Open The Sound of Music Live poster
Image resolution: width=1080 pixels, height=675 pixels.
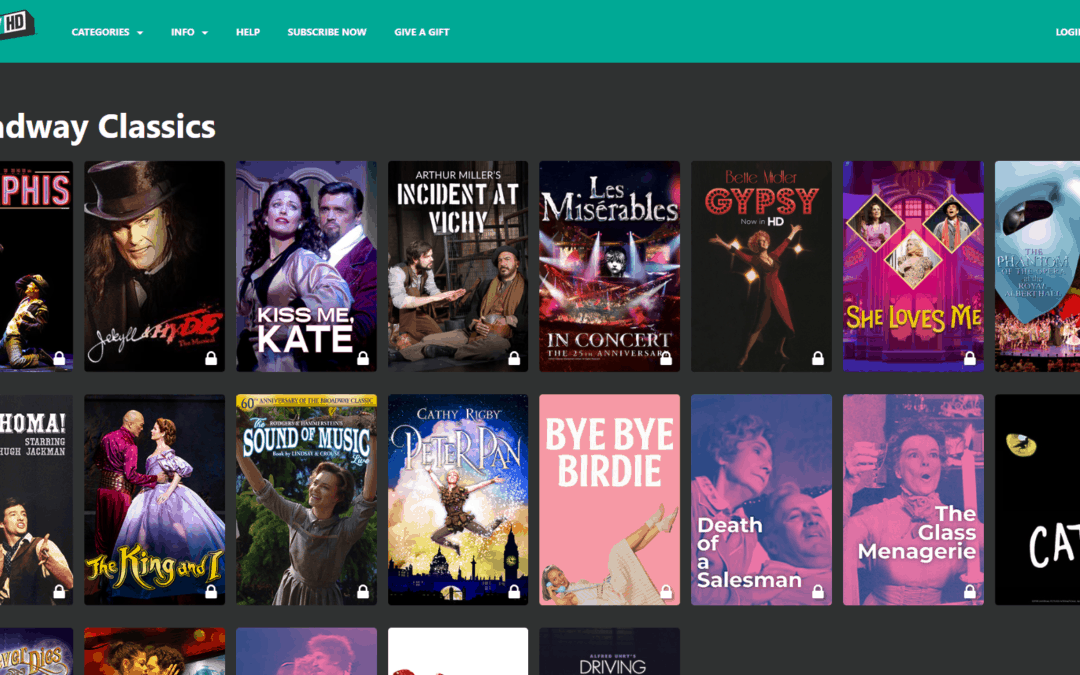click(307, 500)
